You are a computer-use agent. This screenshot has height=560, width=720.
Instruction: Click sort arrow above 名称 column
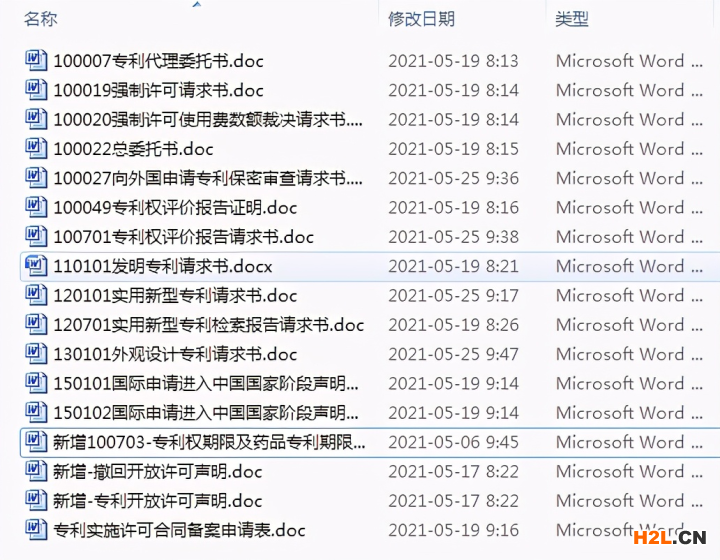pyautogui.click(x=196, y=5)
